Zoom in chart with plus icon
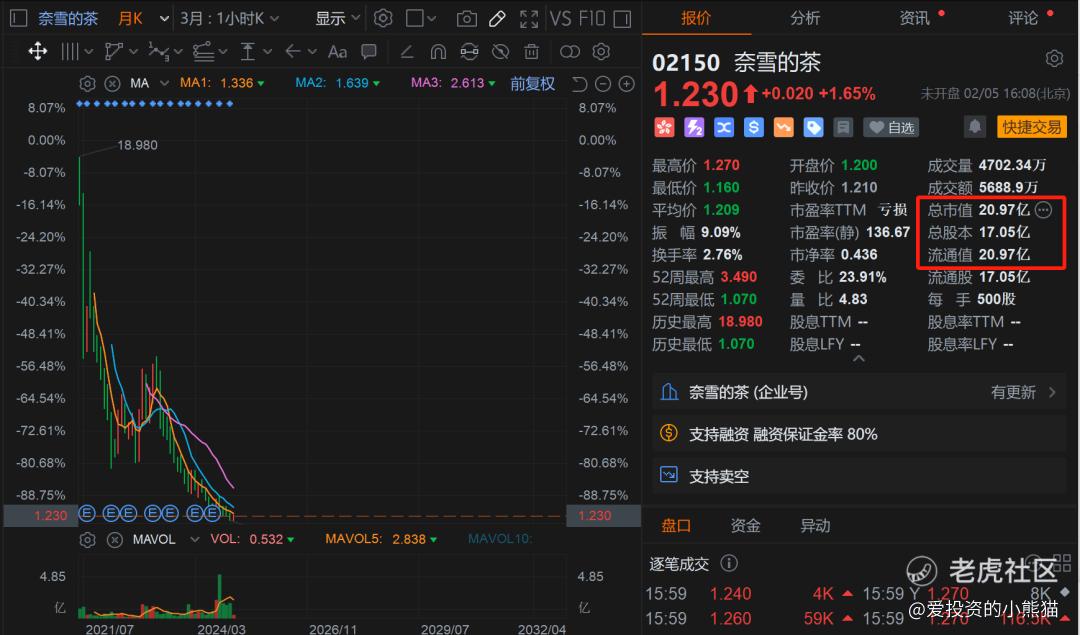The image size is (1080, 635). [626, 84]
